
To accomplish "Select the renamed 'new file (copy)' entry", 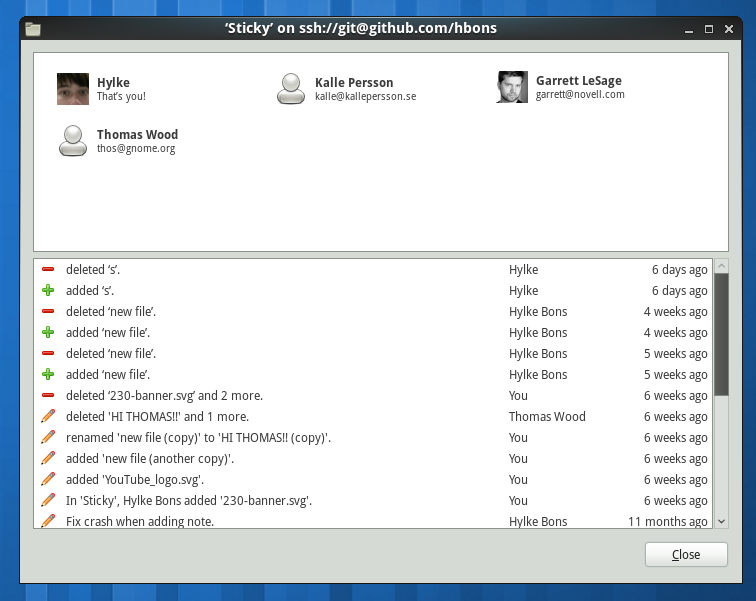I will pyautogui.click(x=198, y=438).
